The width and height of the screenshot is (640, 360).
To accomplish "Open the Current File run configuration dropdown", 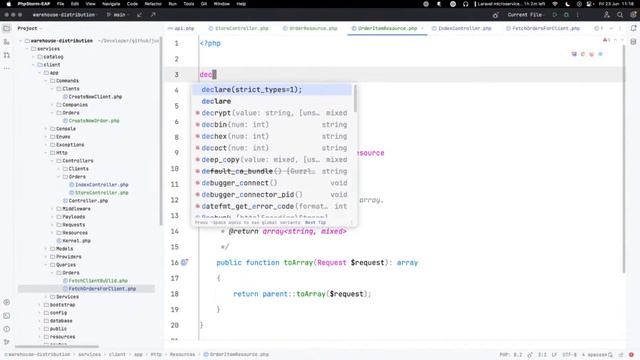I will [x=526, y=15].
